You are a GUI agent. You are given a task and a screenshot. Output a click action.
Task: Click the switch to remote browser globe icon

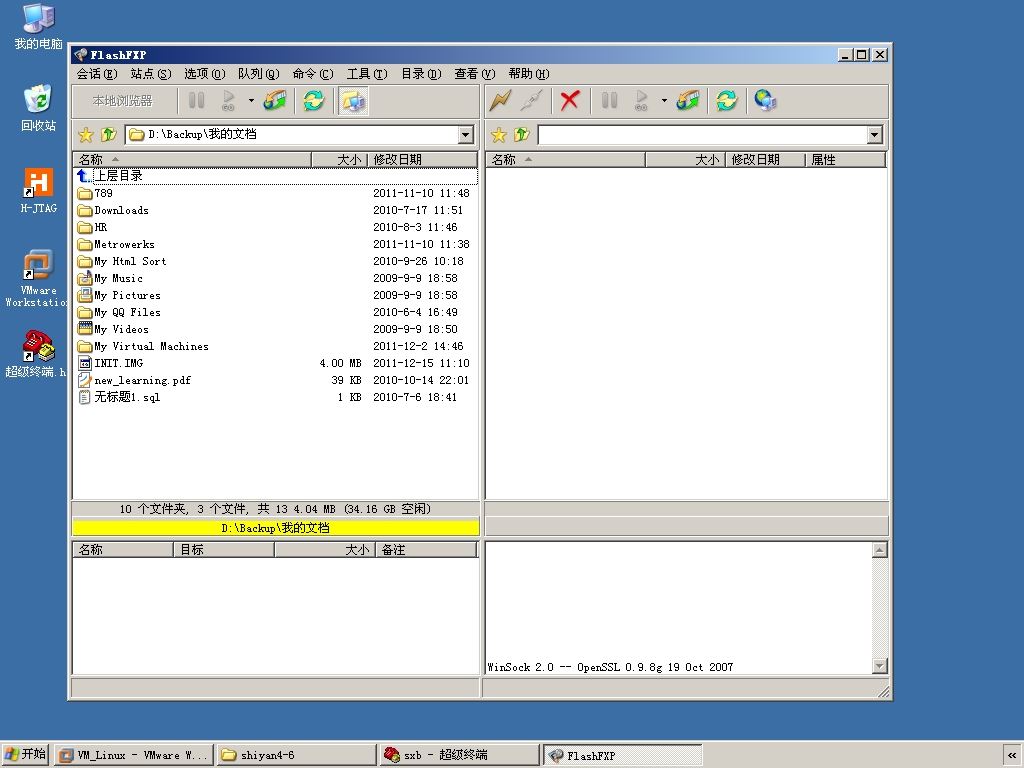point(765,101)
